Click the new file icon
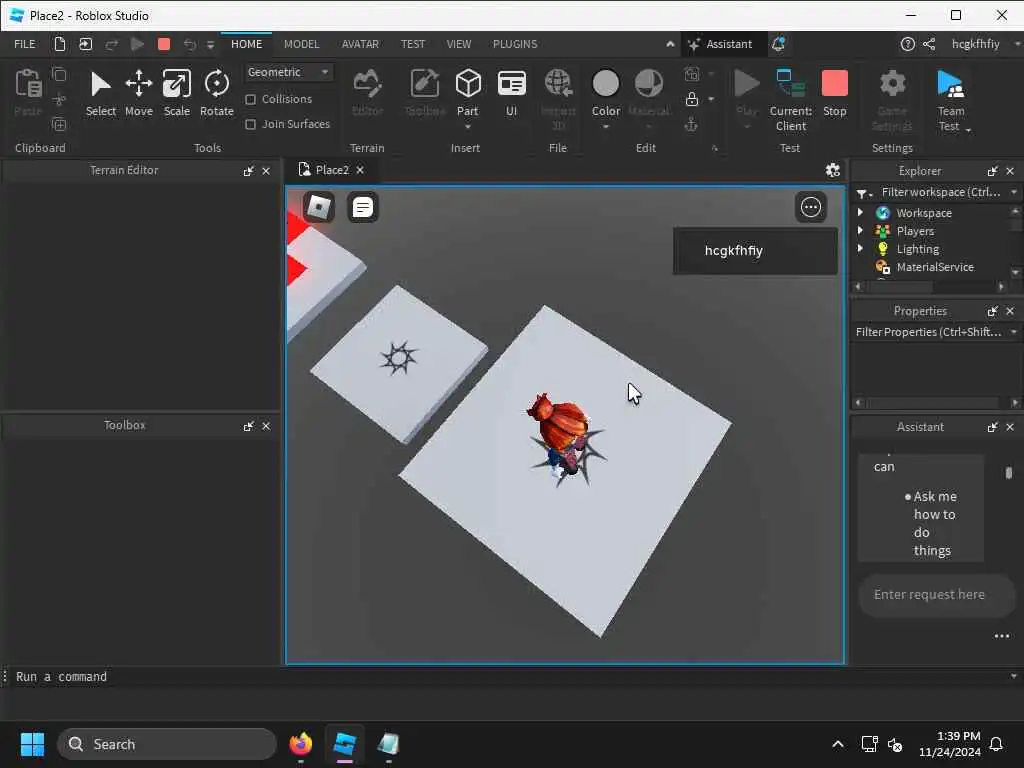Viewport: 1024px width, 768px height. pos(59,44)
